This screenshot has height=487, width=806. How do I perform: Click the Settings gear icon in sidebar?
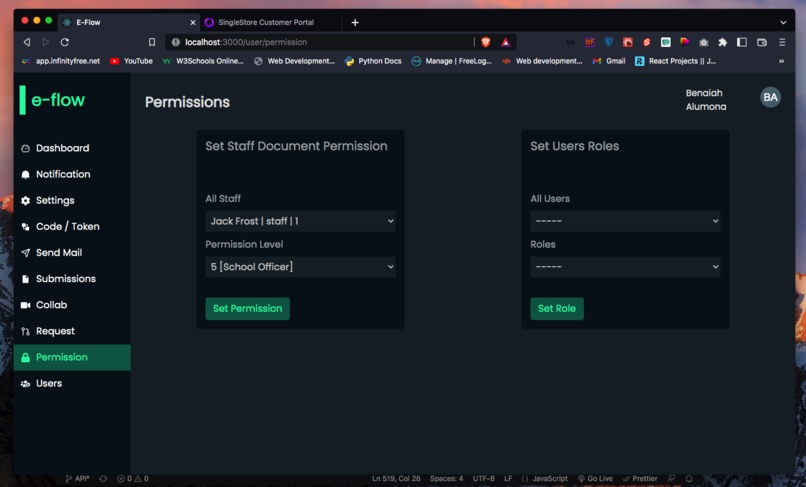pyautogui.click(x=25, y=201)
